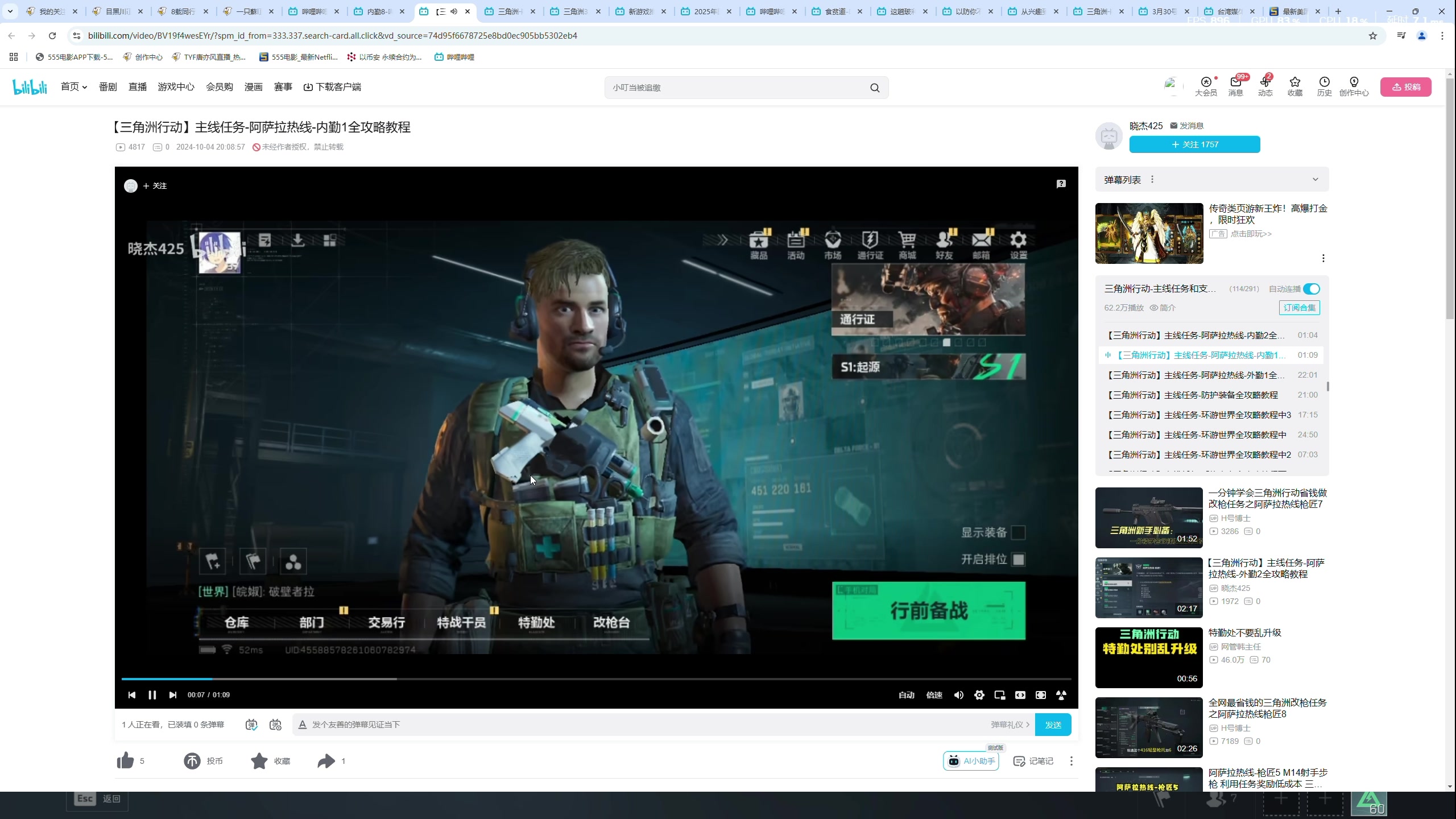
Task: Seek on the video progress bar
Action: [x=596, y=679]
